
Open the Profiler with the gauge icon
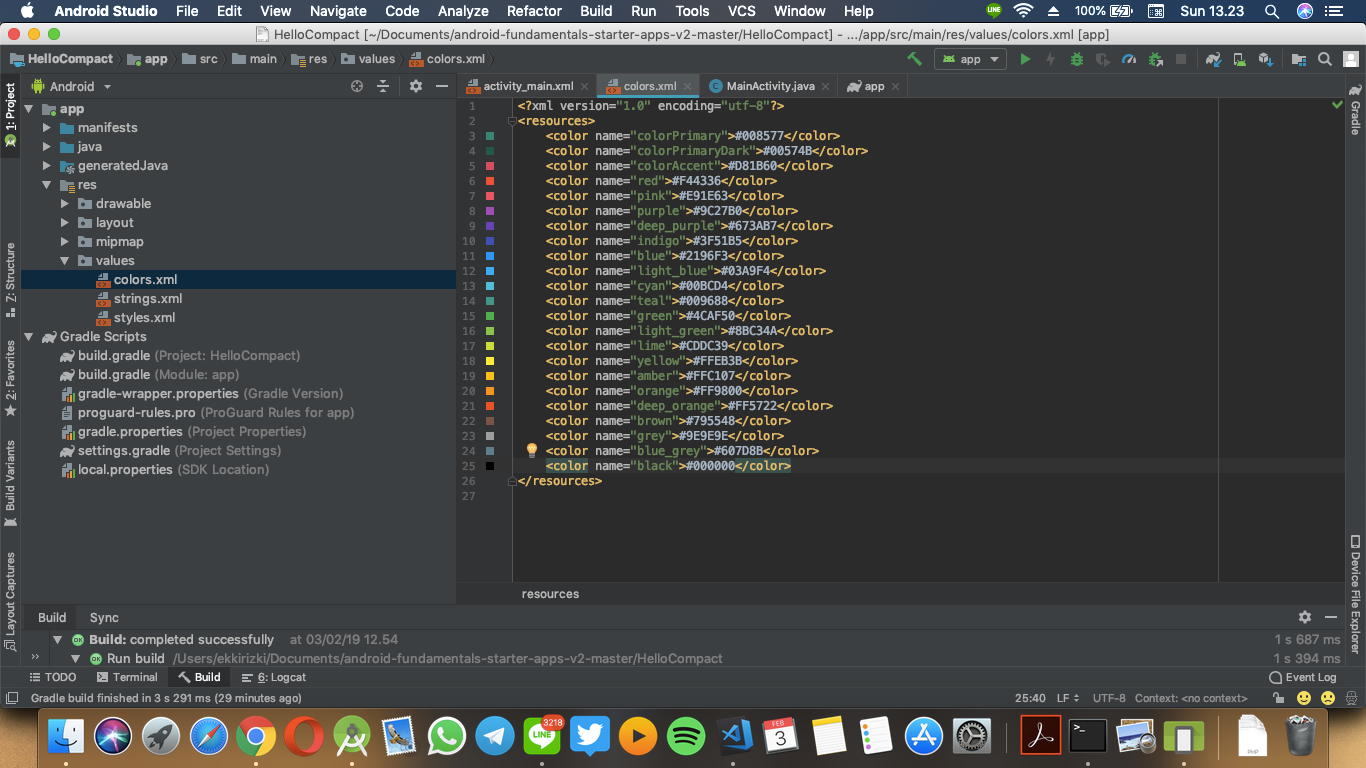point(1129,58)
